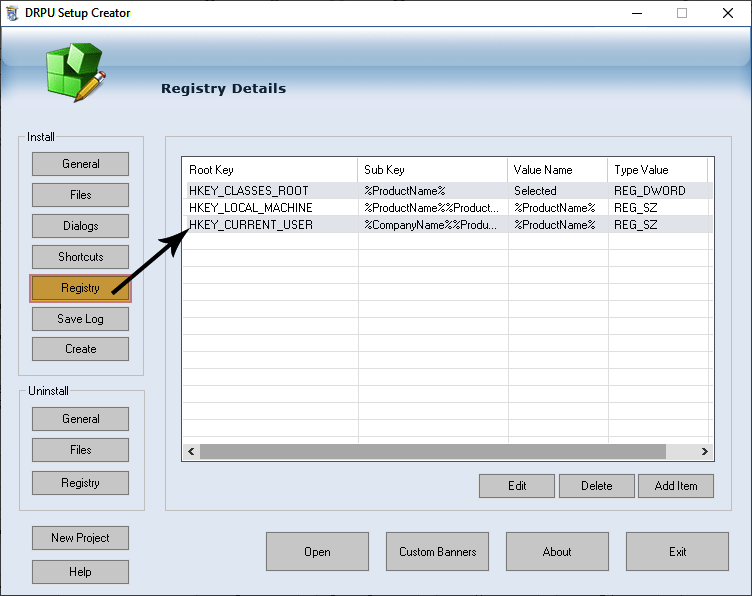Open the Install Files section
This screenshot has height=596, width=752.
click(x=80, y=195)
